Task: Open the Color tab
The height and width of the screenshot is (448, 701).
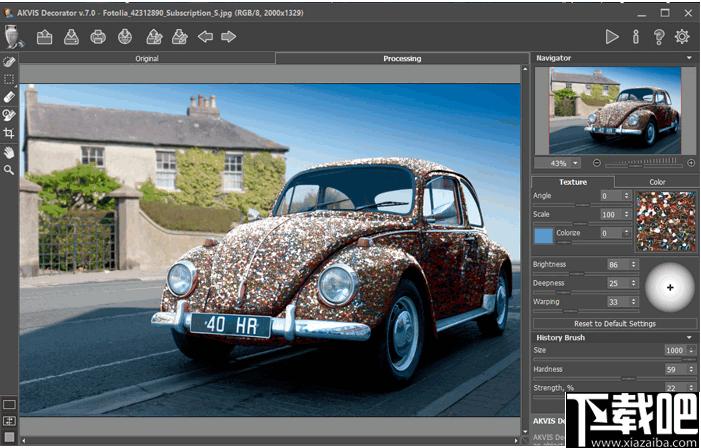Action: (x=657, y=182)
